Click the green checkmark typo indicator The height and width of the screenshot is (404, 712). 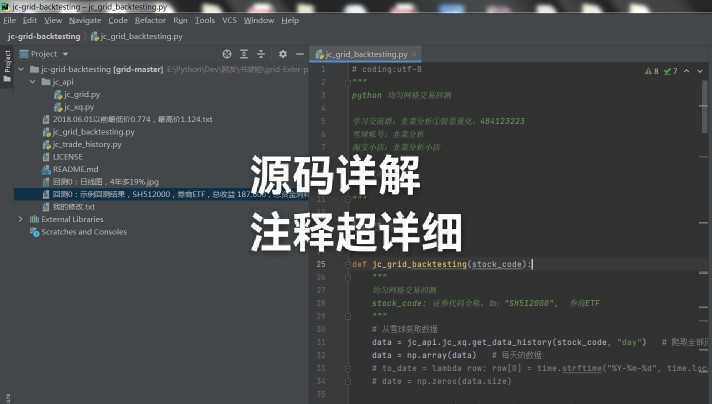tap(671, 71)
